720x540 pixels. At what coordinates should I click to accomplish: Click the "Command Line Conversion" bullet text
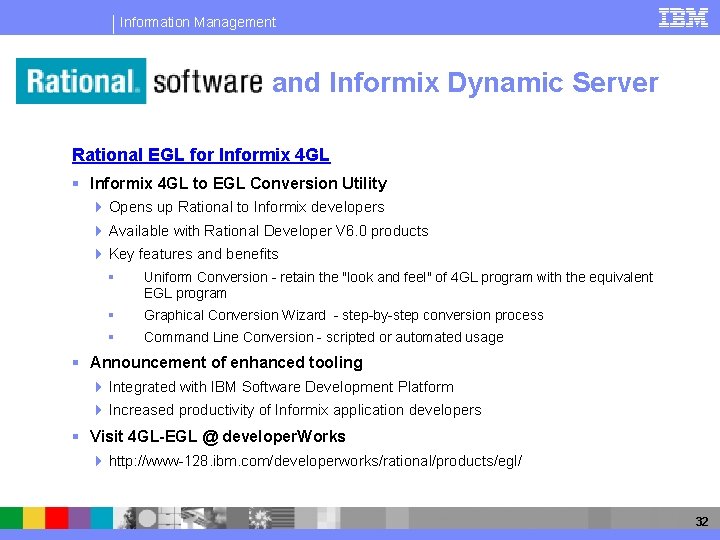(x=324, y=337)
